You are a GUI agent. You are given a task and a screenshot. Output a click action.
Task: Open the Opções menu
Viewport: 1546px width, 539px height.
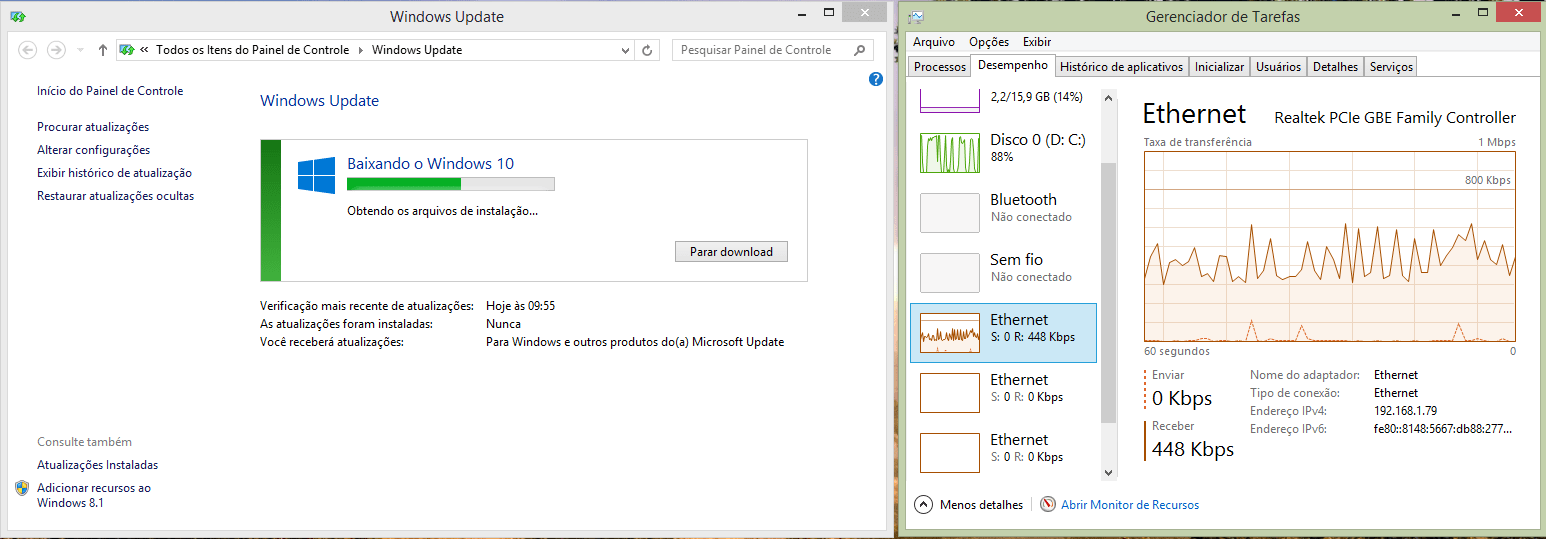click(x=989, y=42)
